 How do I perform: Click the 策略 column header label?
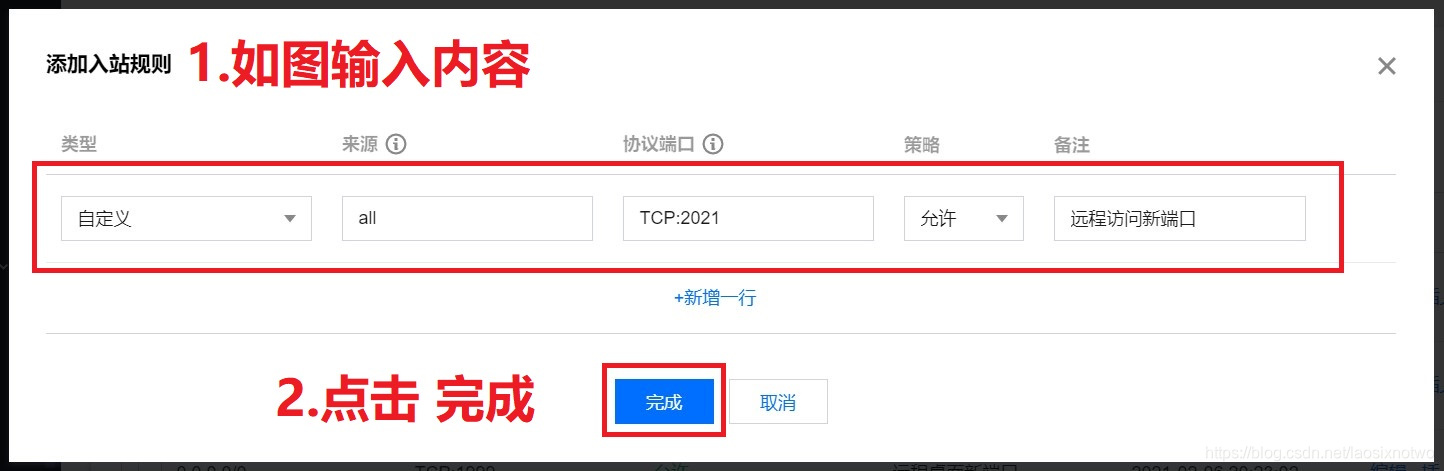pos(922,145)
